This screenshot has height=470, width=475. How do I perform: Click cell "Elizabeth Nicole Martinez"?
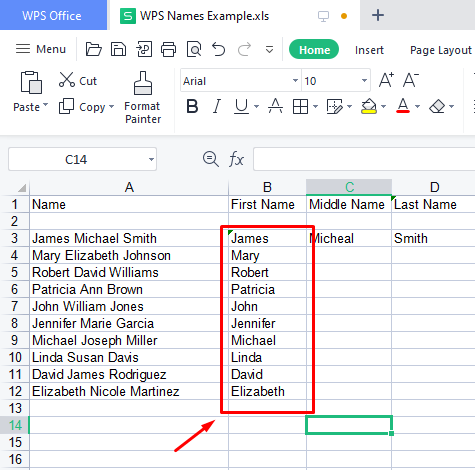129,391
